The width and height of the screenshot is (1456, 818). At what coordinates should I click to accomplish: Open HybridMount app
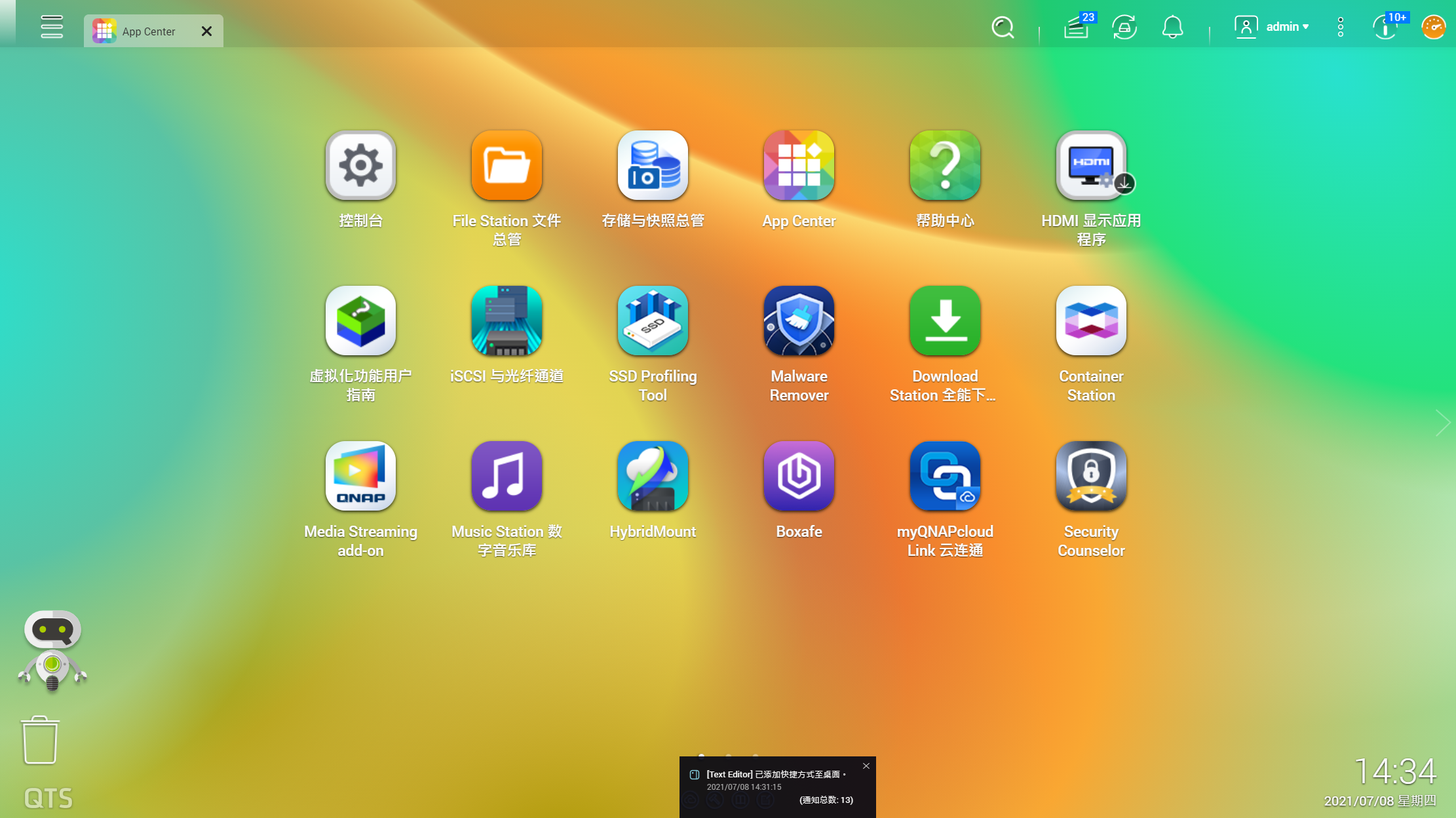[x=653, y=476]
